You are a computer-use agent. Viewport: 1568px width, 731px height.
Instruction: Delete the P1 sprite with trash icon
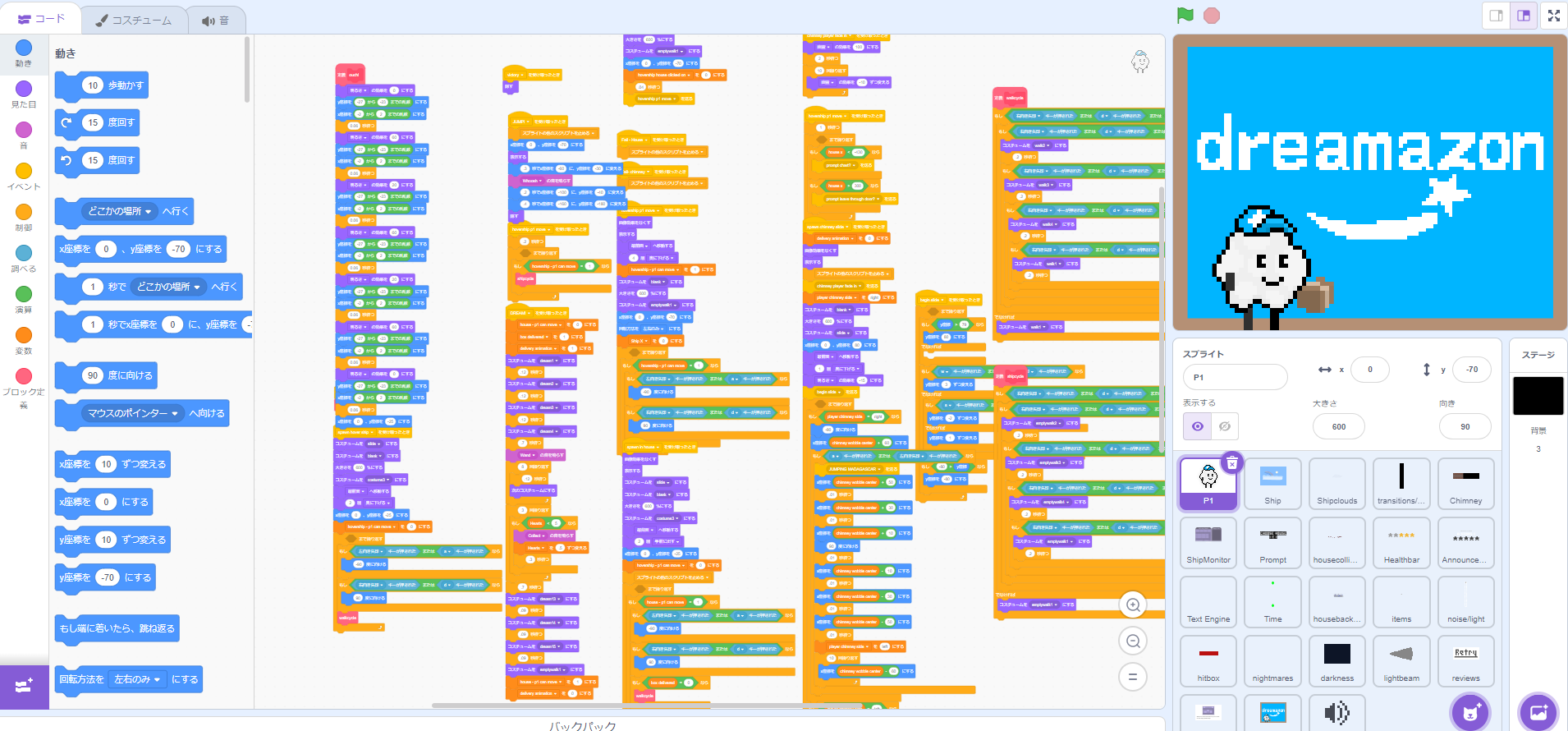coord(1231,463)
